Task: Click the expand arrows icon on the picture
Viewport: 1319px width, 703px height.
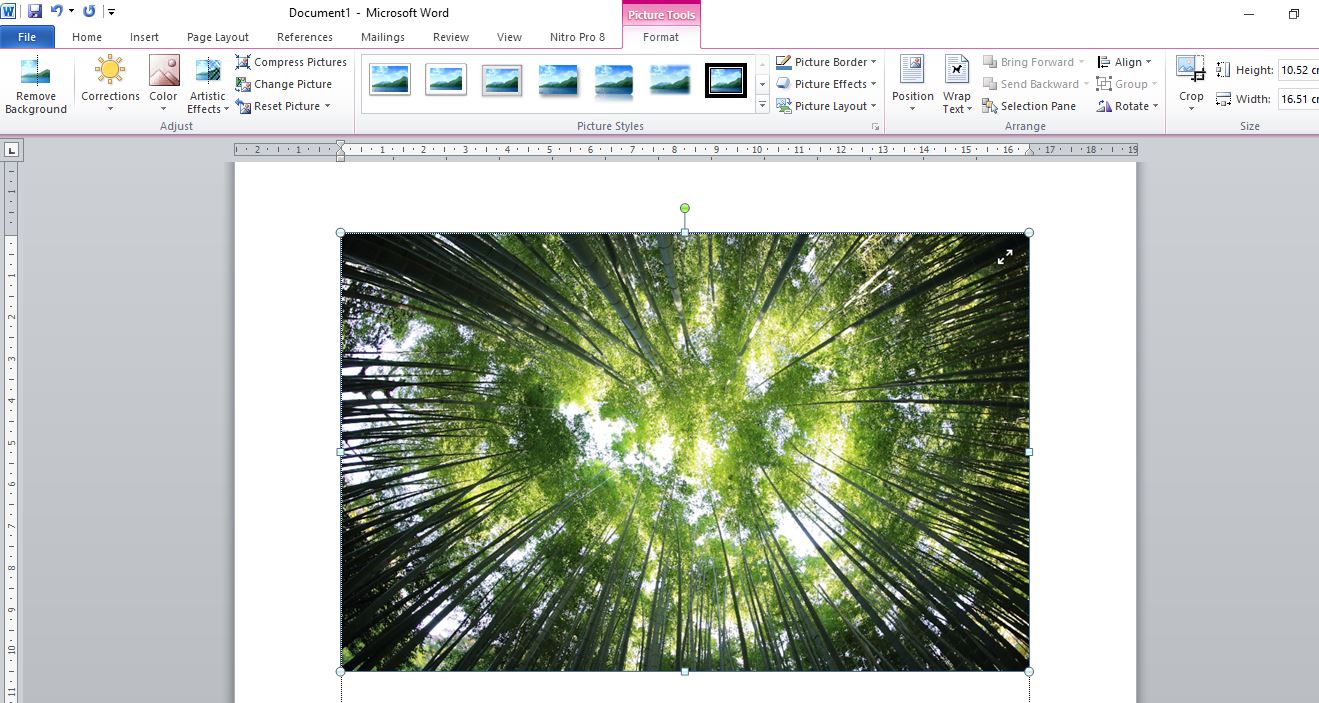Action: coord(1005,257)
